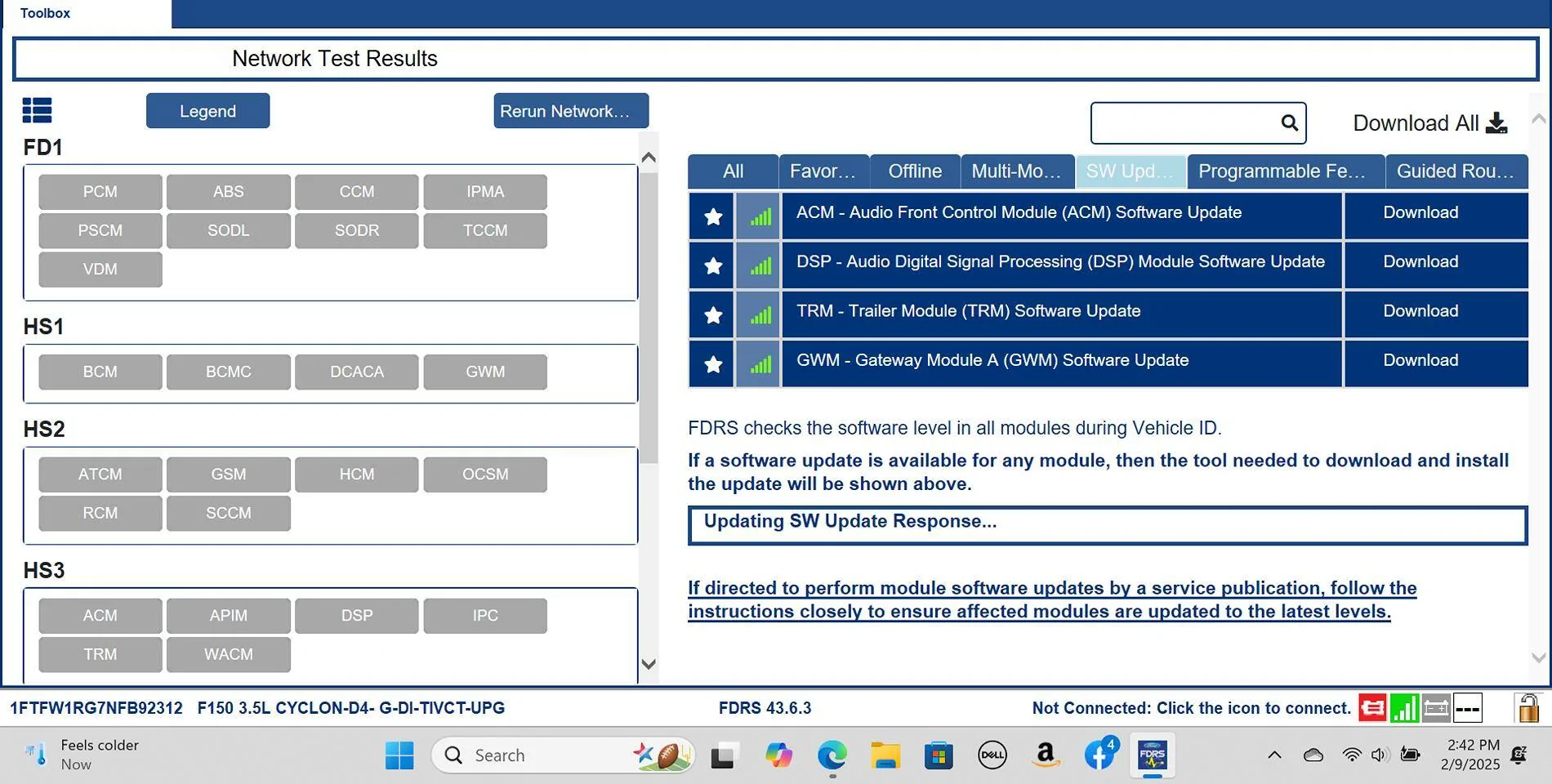Click the dashes voltage indicator icon
The image size is (1552, 784).
[x=1468, y=708]
